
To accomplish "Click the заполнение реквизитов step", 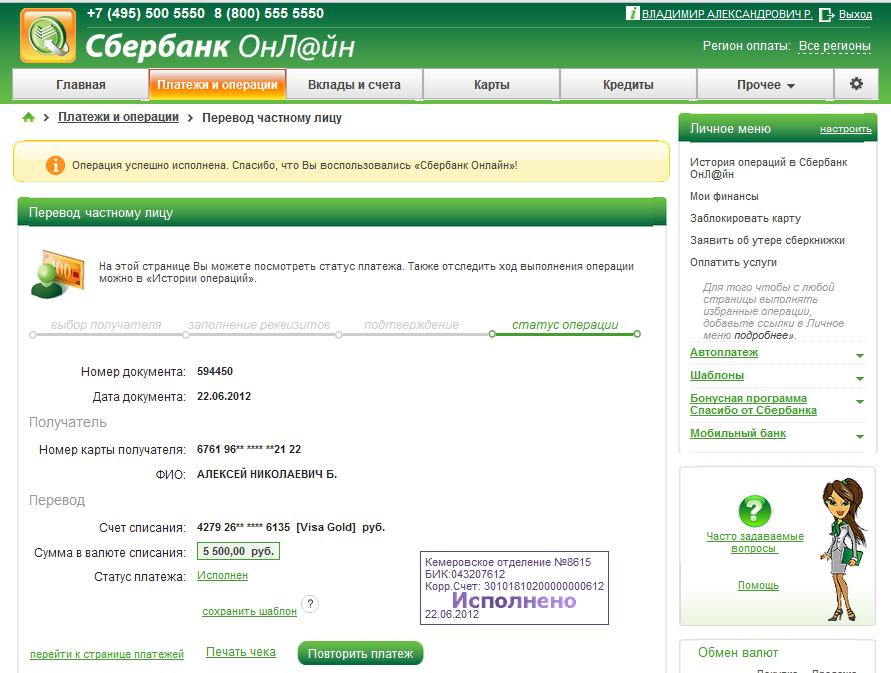I will coord(259,325).
